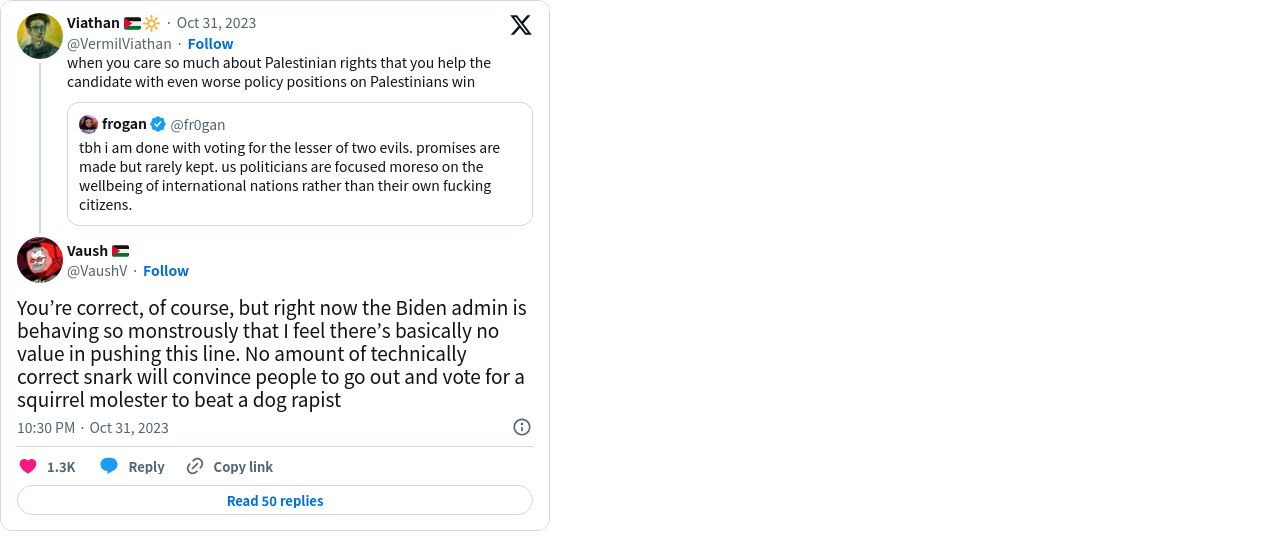The height and width of the screenshot is (557, 1284).
Task: Click frogan's blue verified badge
Action: pyautogui.click(x=158, y=124)
